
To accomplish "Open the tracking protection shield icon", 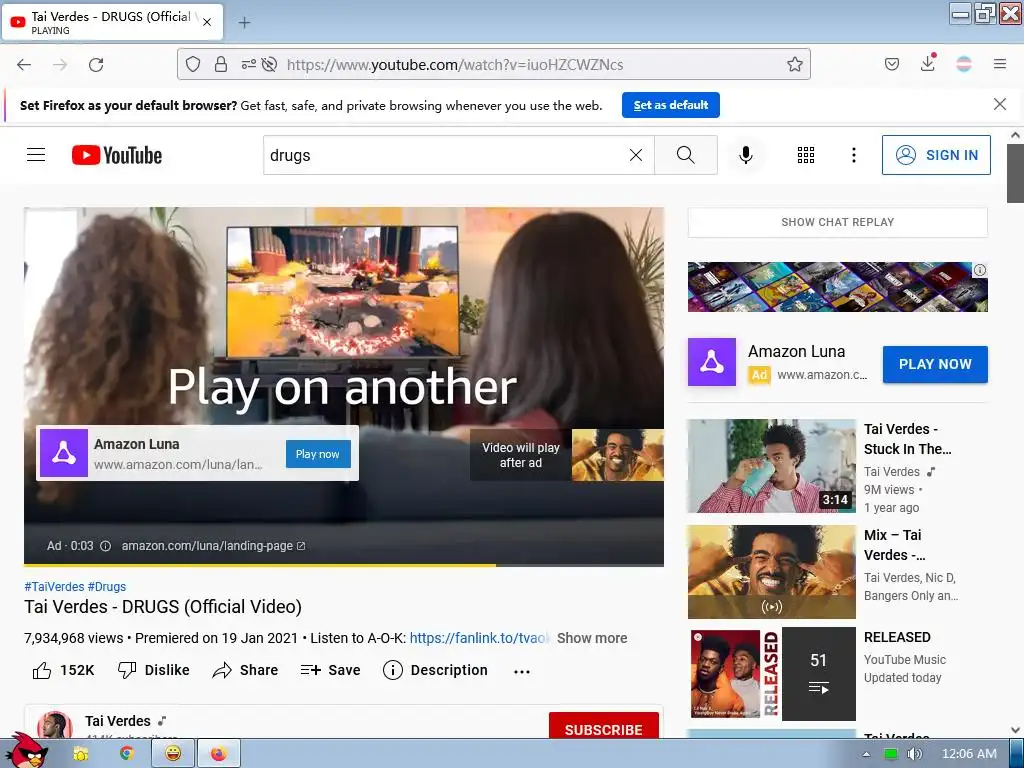I will (x=193, y=64).
